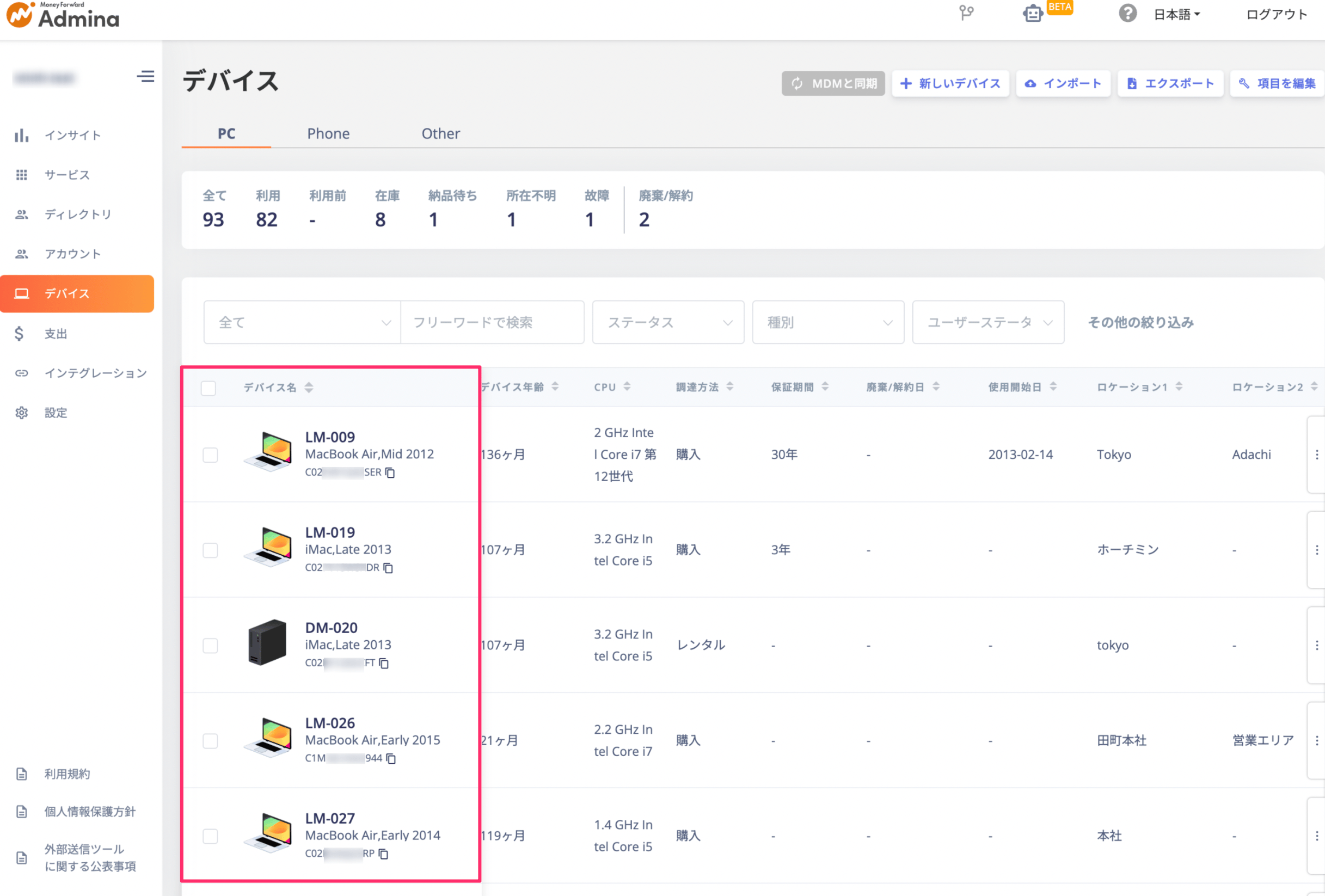Sort by デバイス年齢 column

tap(555, 386)
